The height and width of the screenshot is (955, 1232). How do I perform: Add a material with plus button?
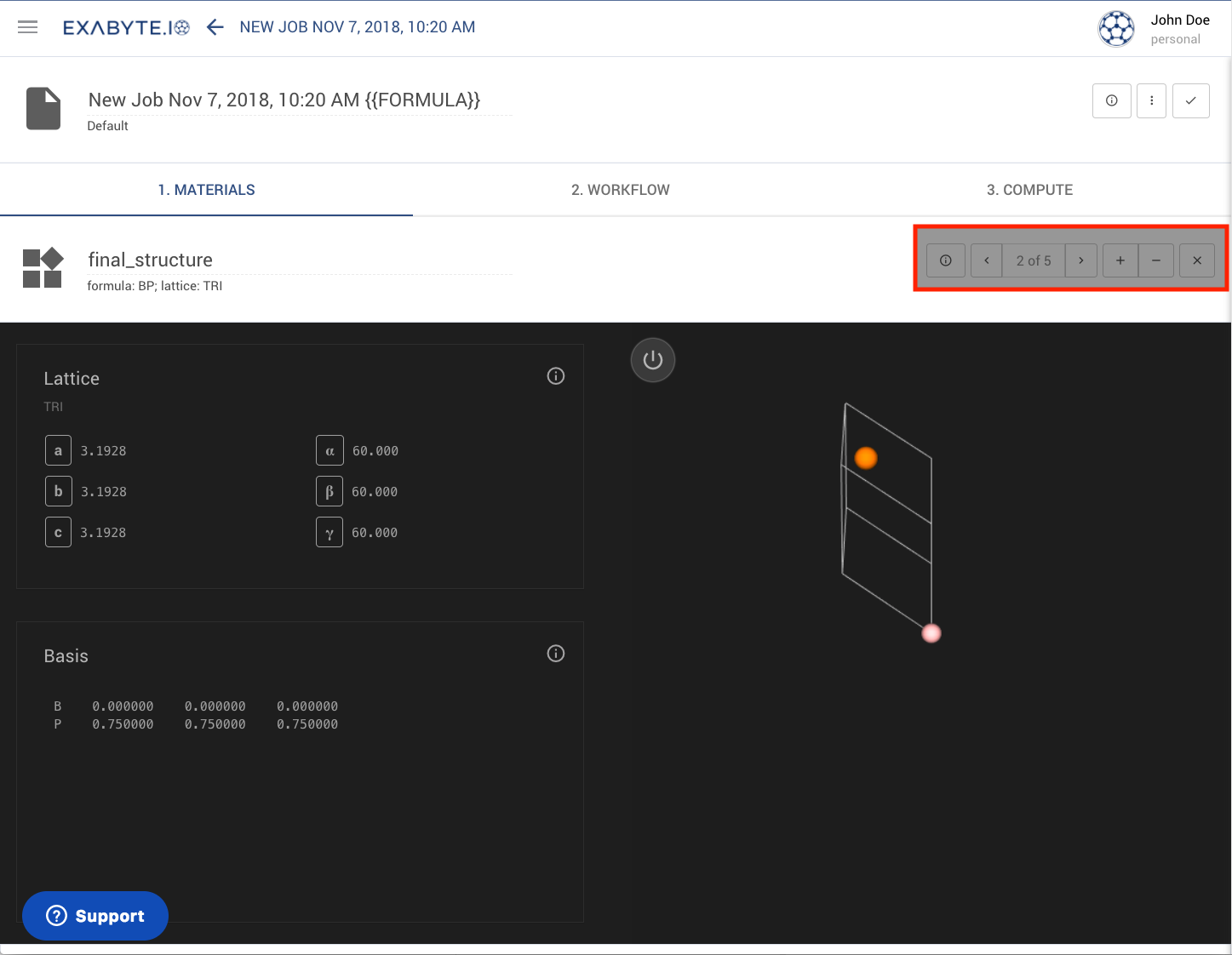pyautogui.click(x=1120, y=260)
